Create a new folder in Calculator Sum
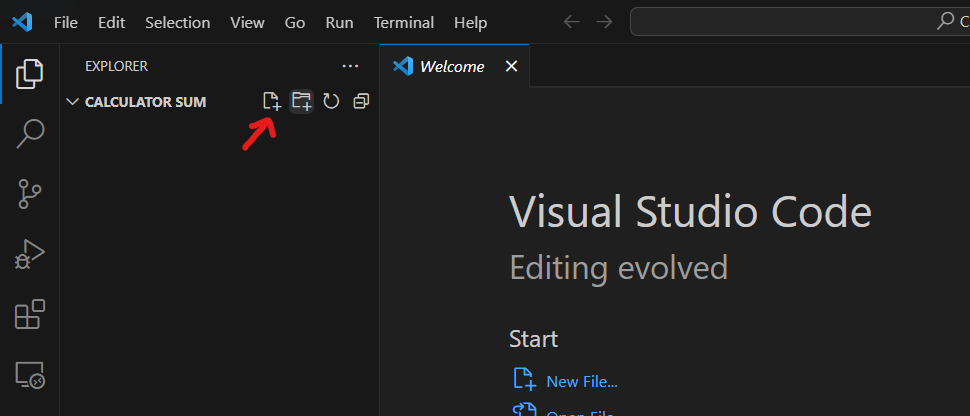This screenshot has width=970, height=416. pos(301,101)
